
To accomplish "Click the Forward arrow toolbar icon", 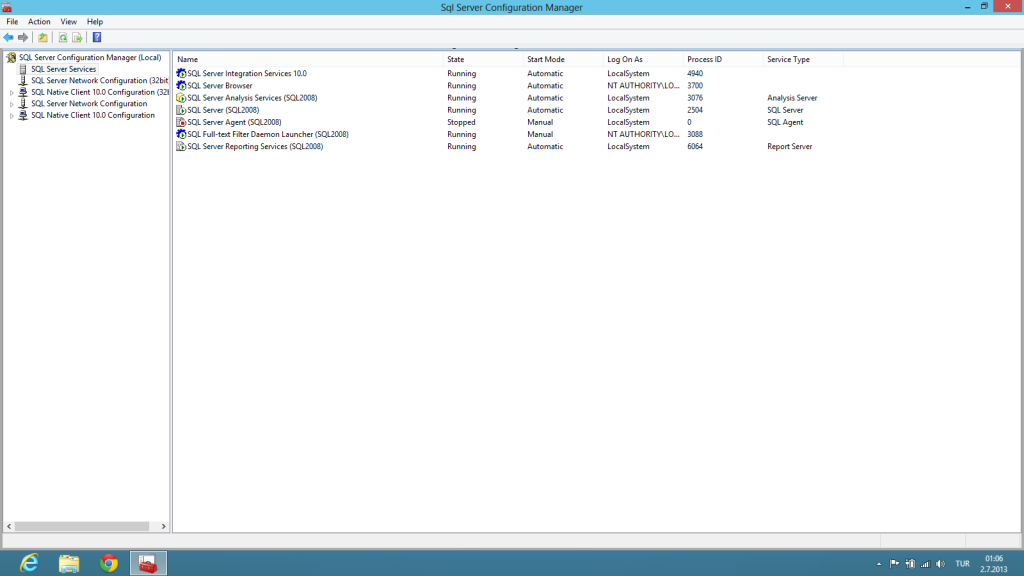I will click(x=23, y=37).
